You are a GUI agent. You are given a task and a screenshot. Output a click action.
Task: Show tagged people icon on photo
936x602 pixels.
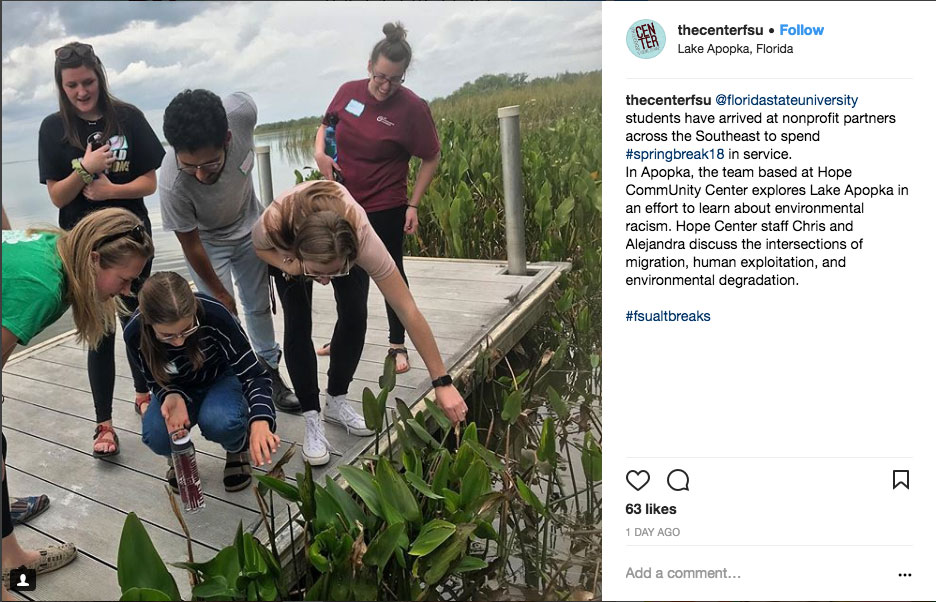click(23, 579)
